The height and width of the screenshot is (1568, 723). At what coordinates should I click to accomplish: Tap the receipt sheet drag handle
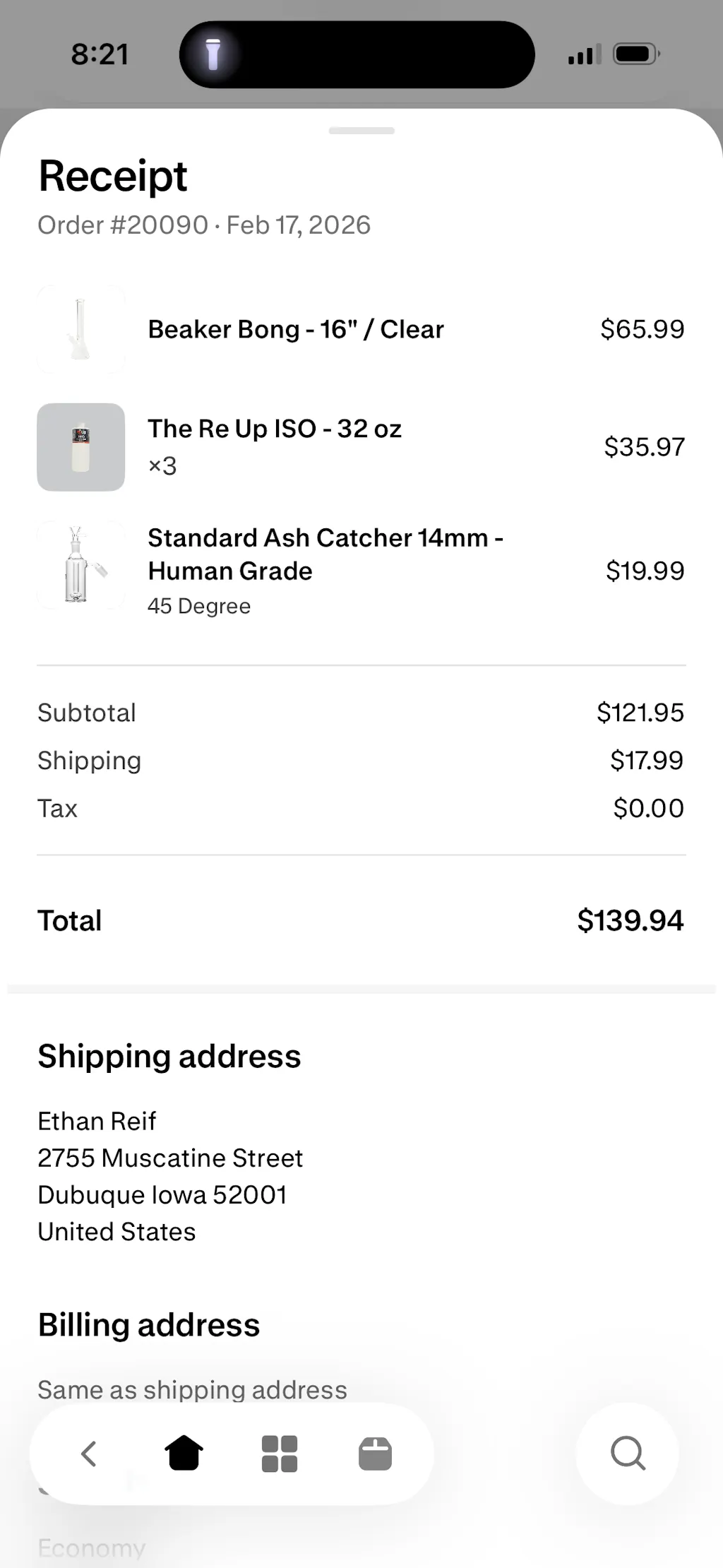click(361, 131)
